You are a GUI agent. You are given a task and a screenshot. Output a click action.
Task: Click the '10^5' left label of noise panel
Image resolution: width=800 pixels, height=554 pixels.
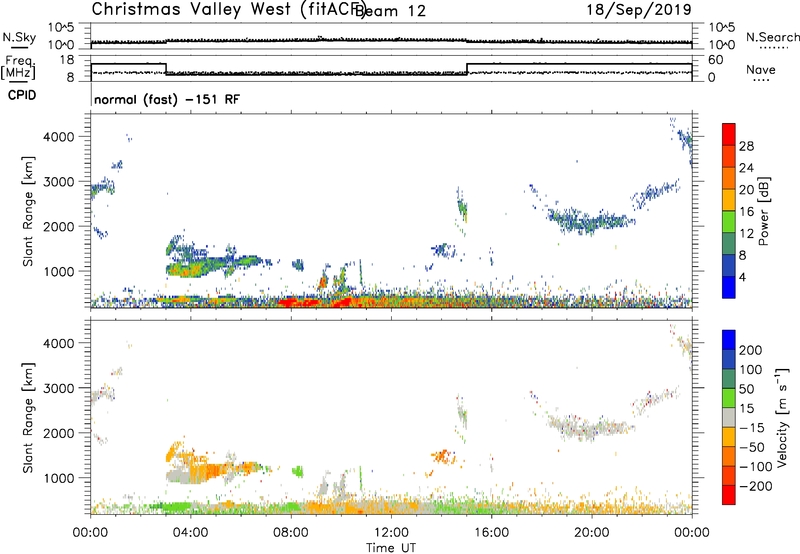coord(61,28)
